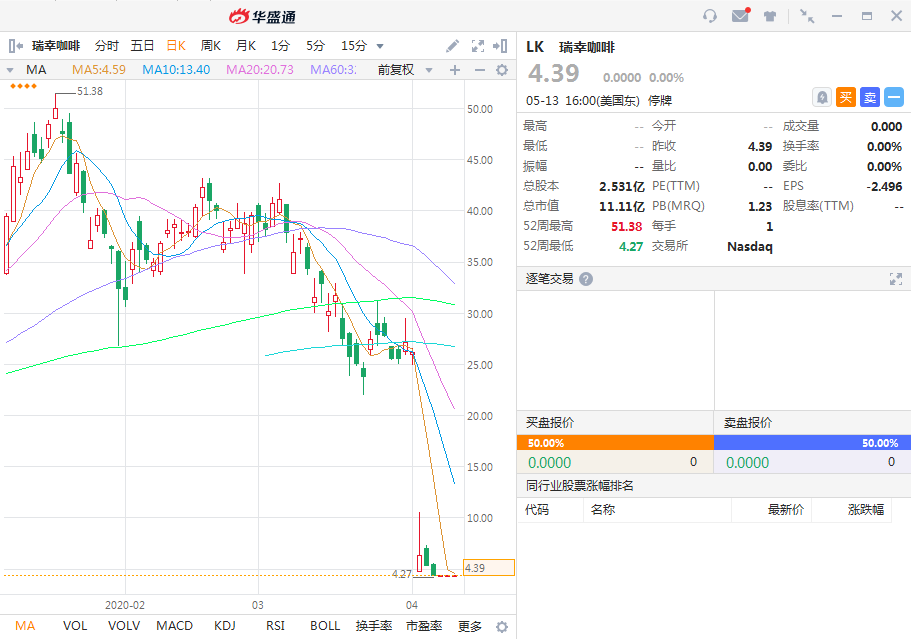Shrink window with the compact-mode arrows icon
The width and height of the screenshot is (911, 639).
tap(807, 16)
